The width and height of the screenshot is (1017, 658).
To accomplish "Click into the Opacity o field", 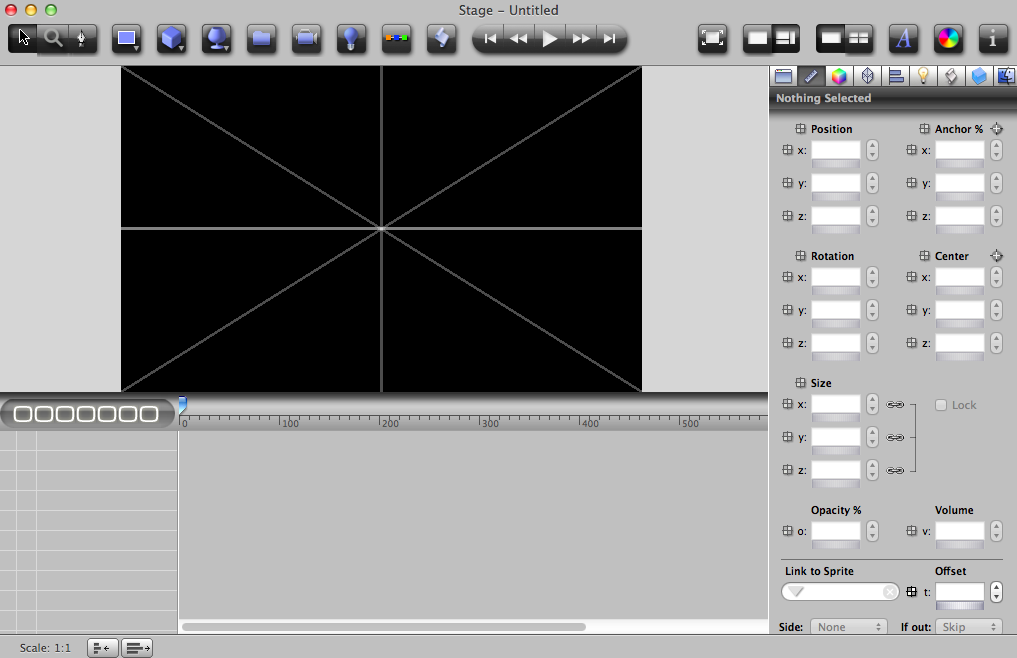I will point(836,531).
